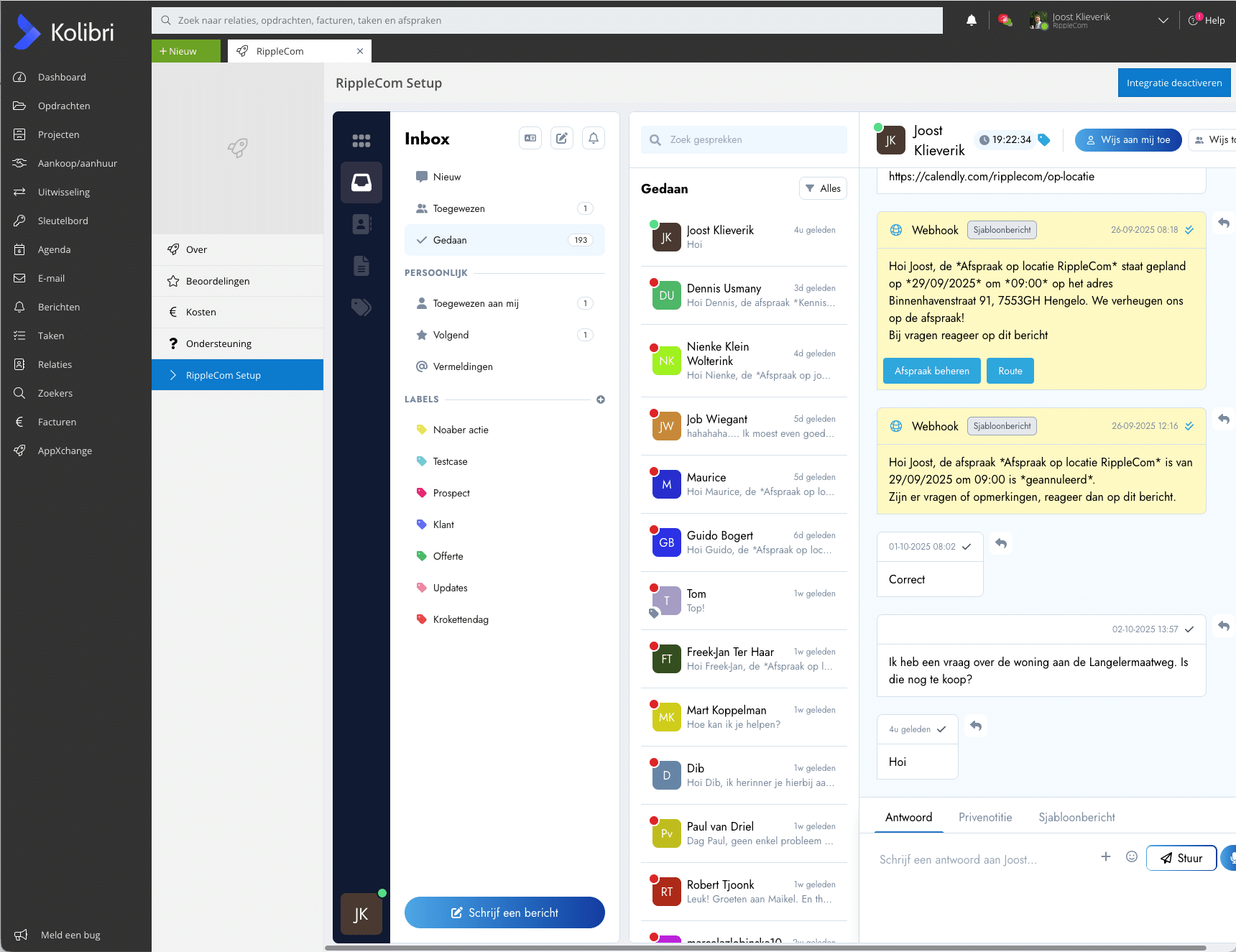This screenshot has width=1236, height=952.
Task: Click the add attachment plus icon
Action: [1105, 856]
